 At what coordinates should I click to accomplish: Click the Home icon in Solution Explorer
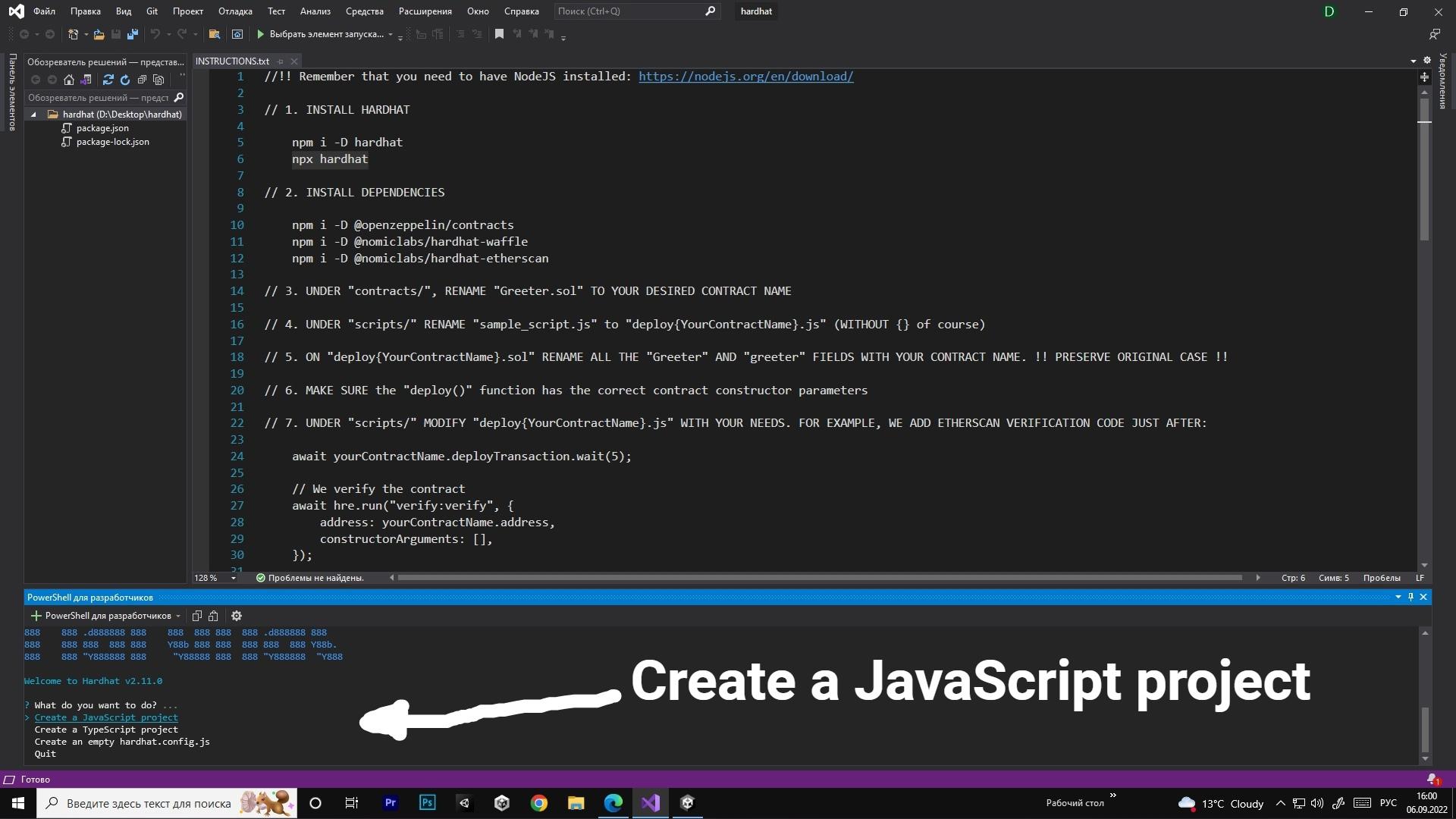pyautogui.click(x=69, y=80)
